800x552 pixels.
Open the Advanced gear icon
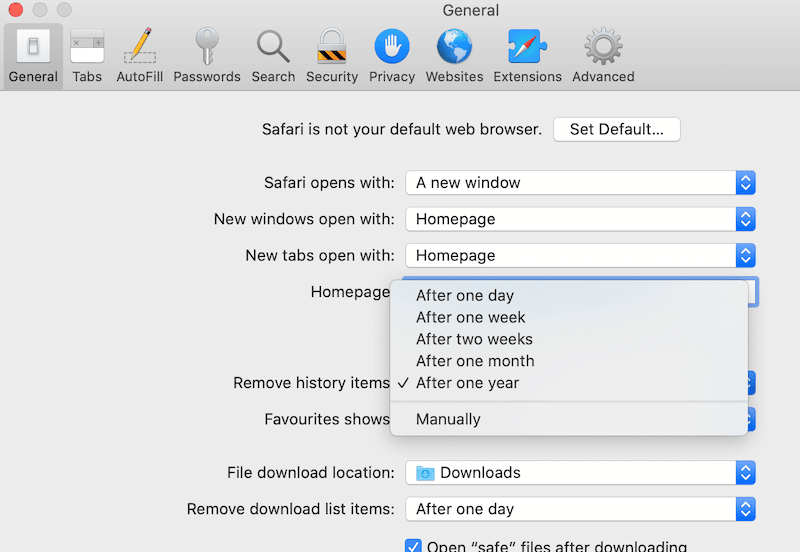click(x=603, y=48)
